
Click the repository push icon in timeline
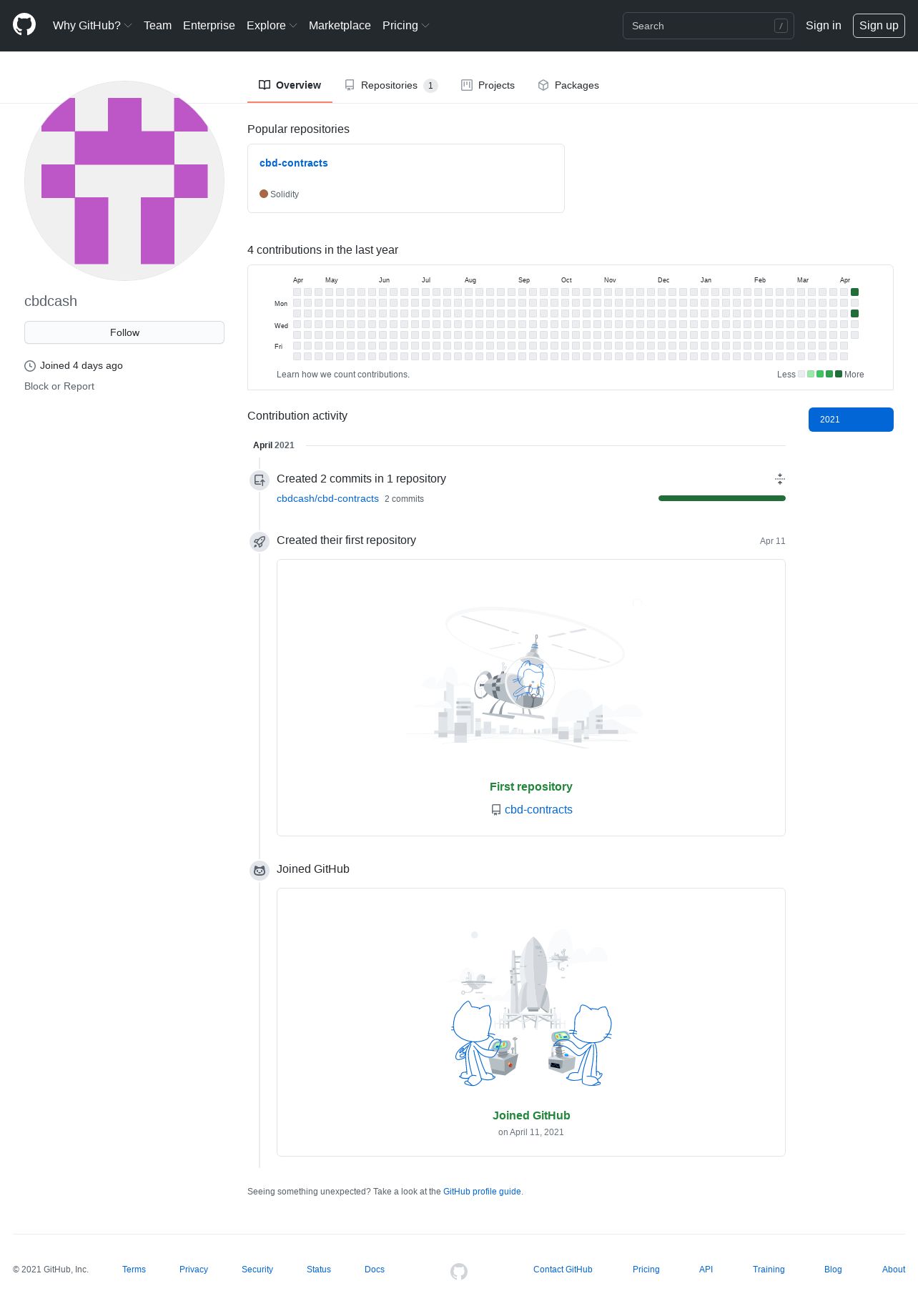(260, 480)
